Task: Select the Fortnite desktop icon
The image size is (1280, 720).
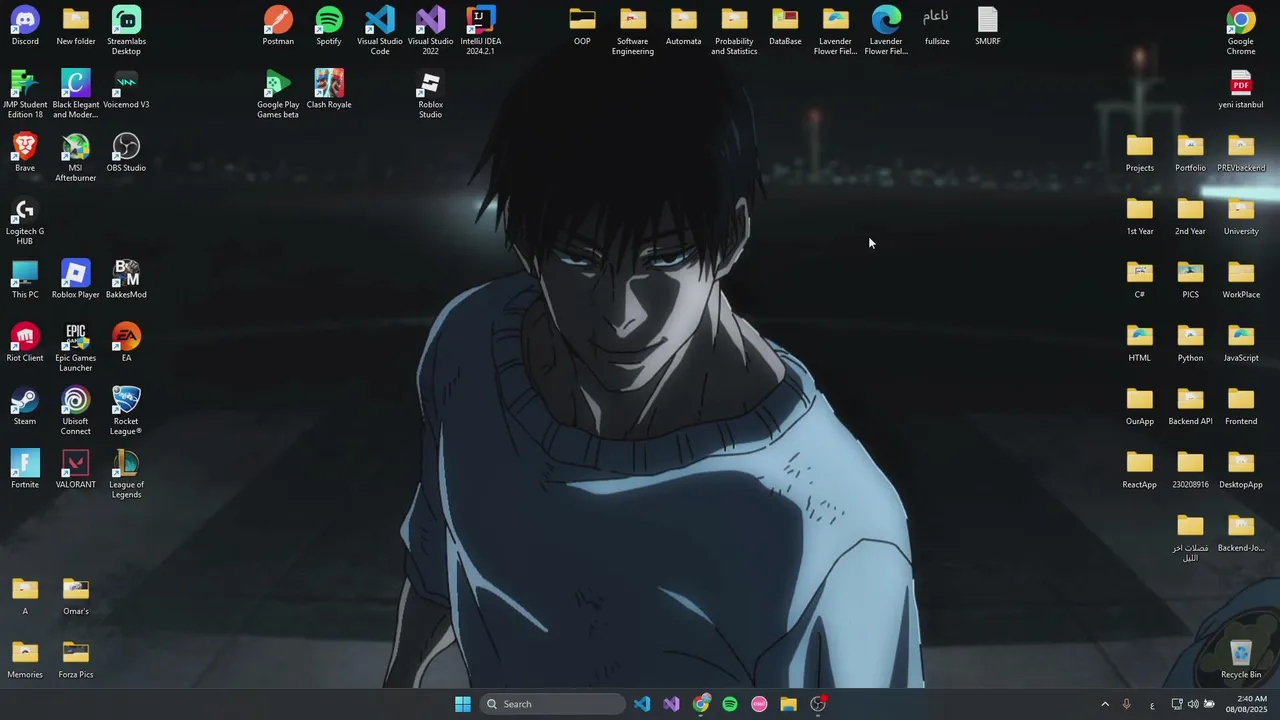Action: click(25, 469)
